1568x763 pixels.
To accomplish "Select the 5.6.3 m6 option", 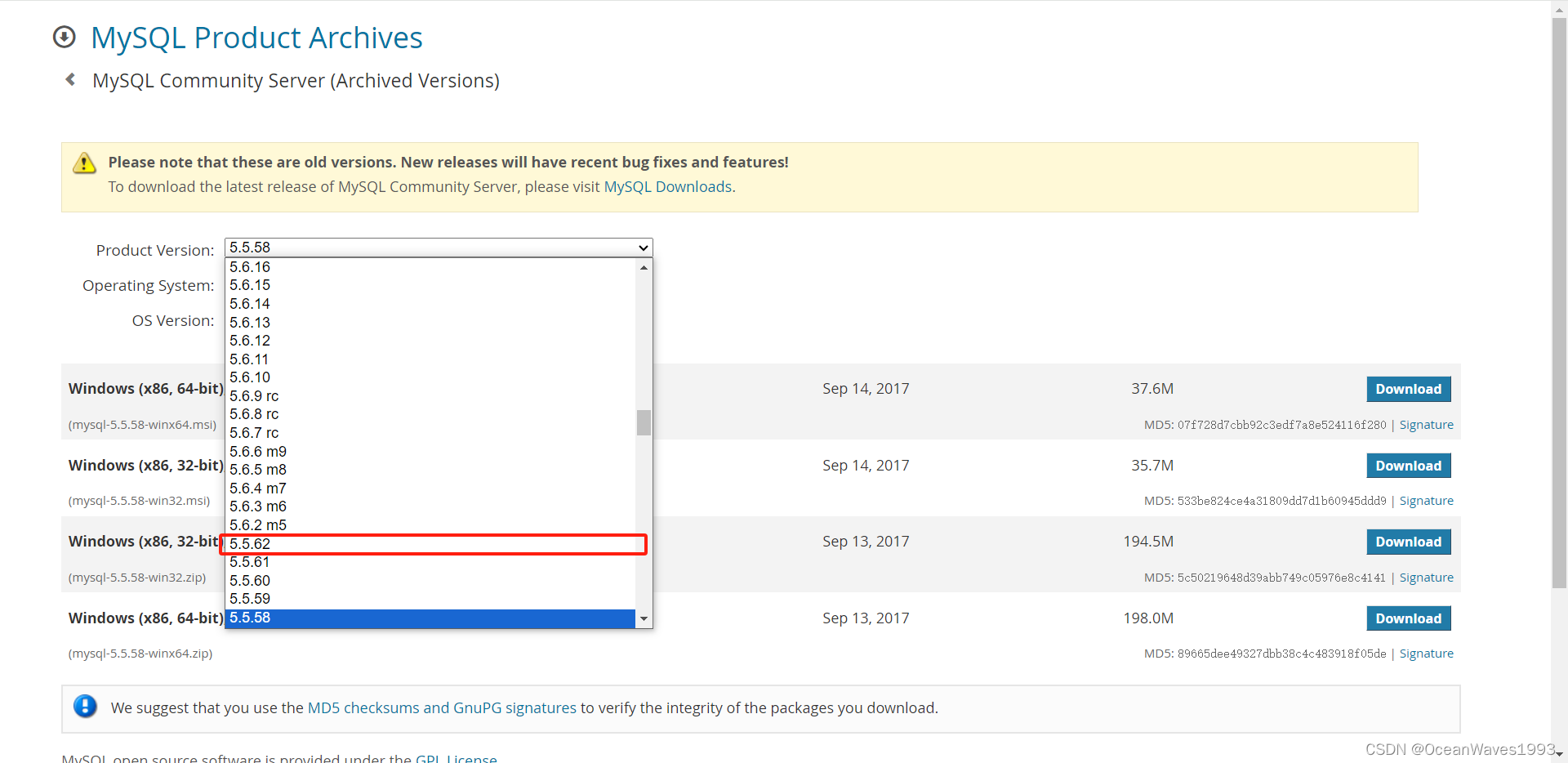I will pos(430,506).
